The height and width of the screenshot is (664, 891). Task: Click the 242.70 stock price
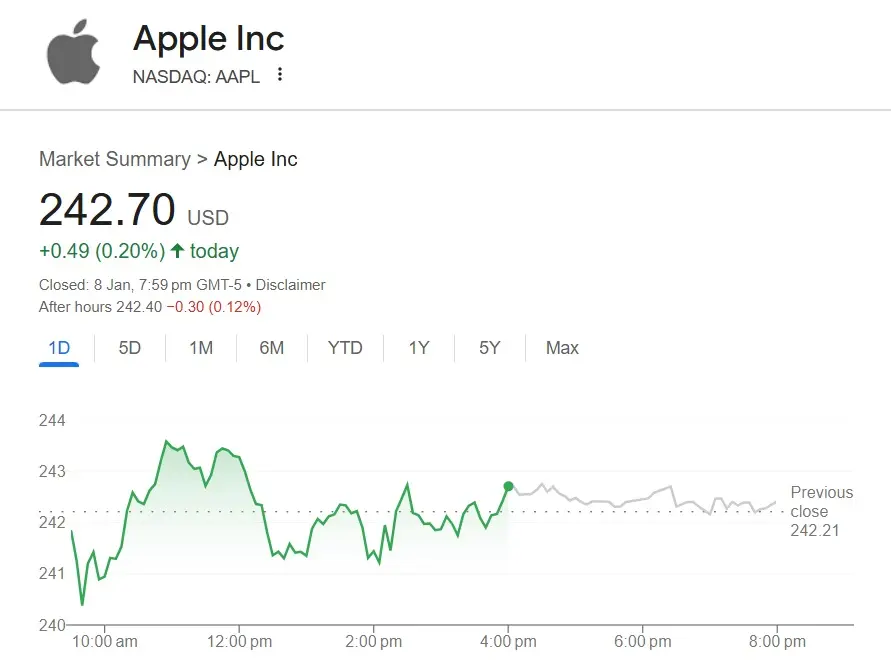(x=107, y=210)
